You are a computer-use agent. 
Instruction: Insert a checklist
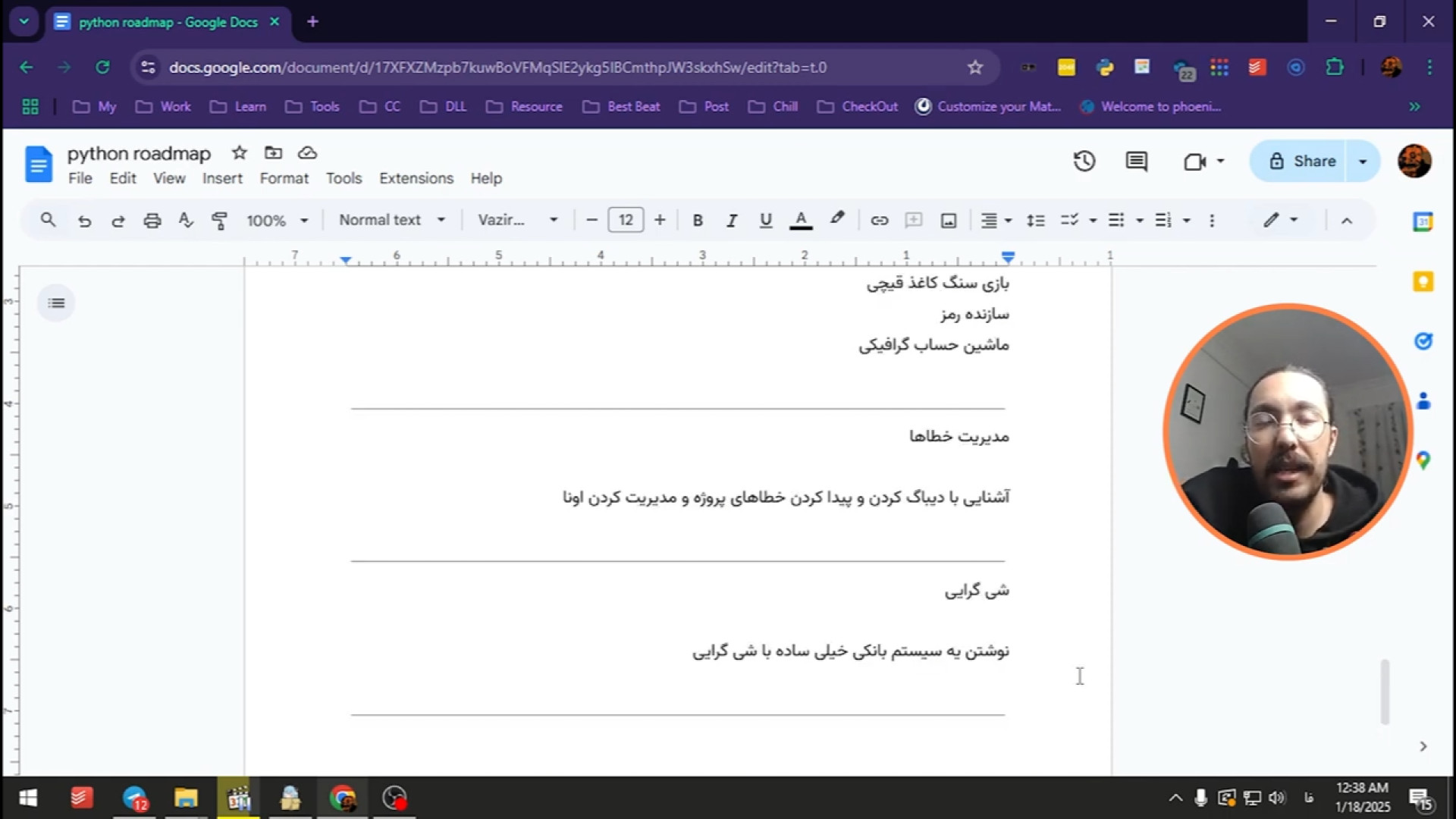click(1069, 221)
